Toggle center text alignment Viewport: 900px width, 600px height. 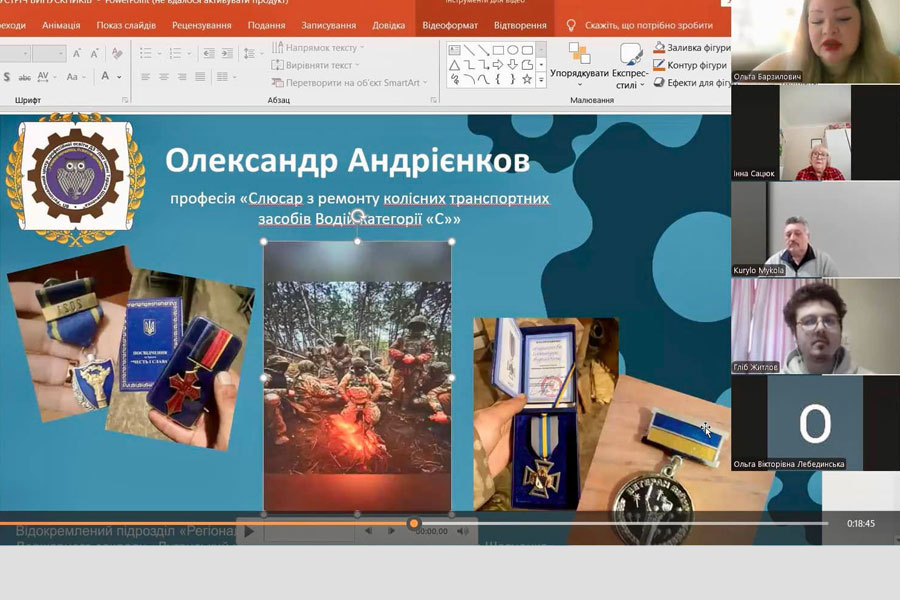(x=163, y=77)
